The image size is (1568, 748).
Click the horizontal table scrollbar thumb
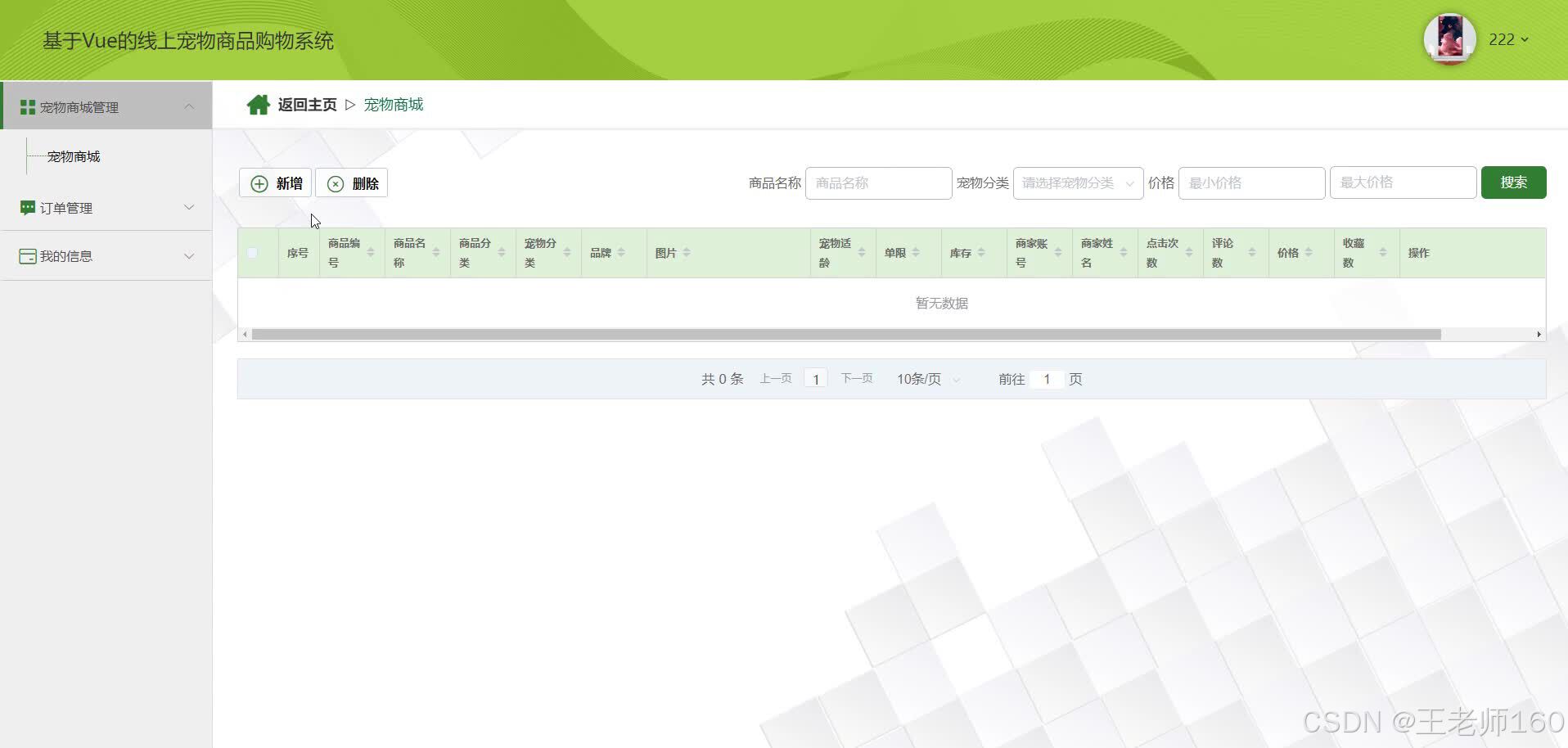pyautogui.click(x=846, y=335)
